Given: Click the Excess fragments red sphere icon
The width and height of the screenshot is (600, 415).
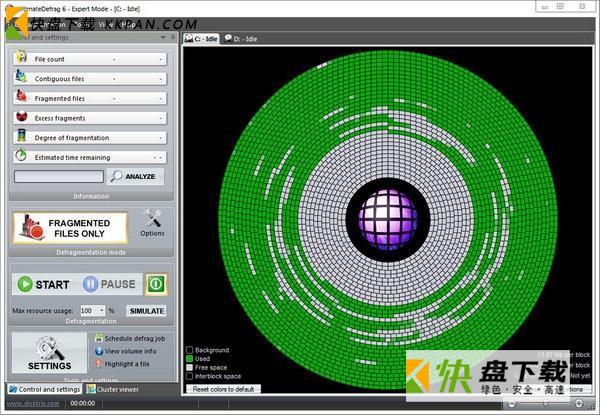Looking at the screenshot, I should (x=21, y=116).
